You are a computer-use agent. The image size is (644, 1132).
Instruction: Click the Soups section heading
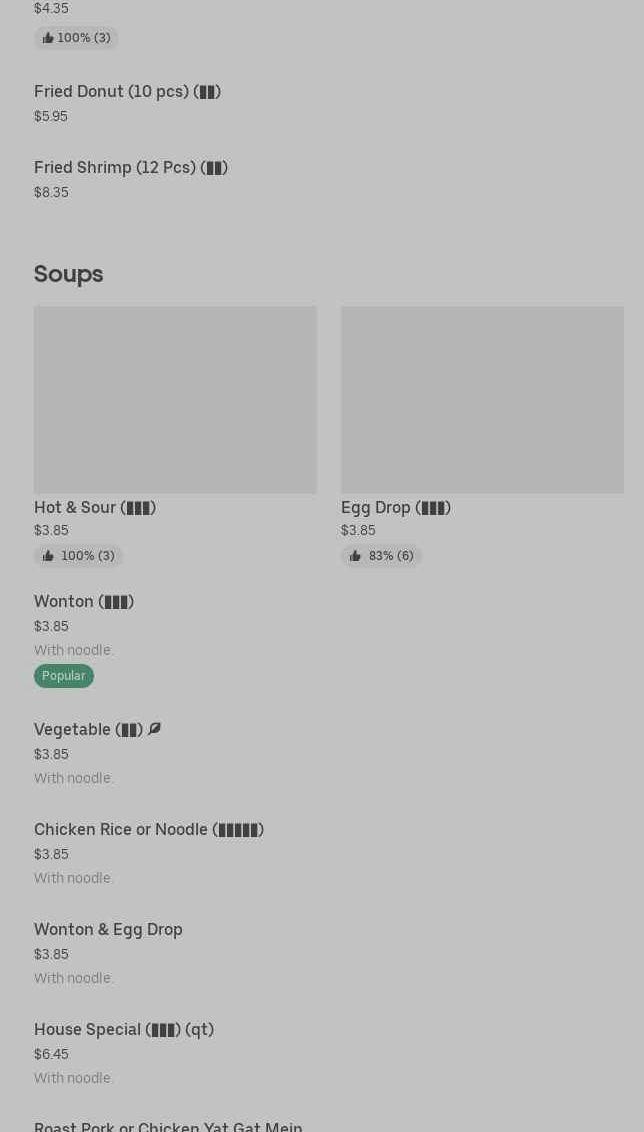[x=68, y=274]
